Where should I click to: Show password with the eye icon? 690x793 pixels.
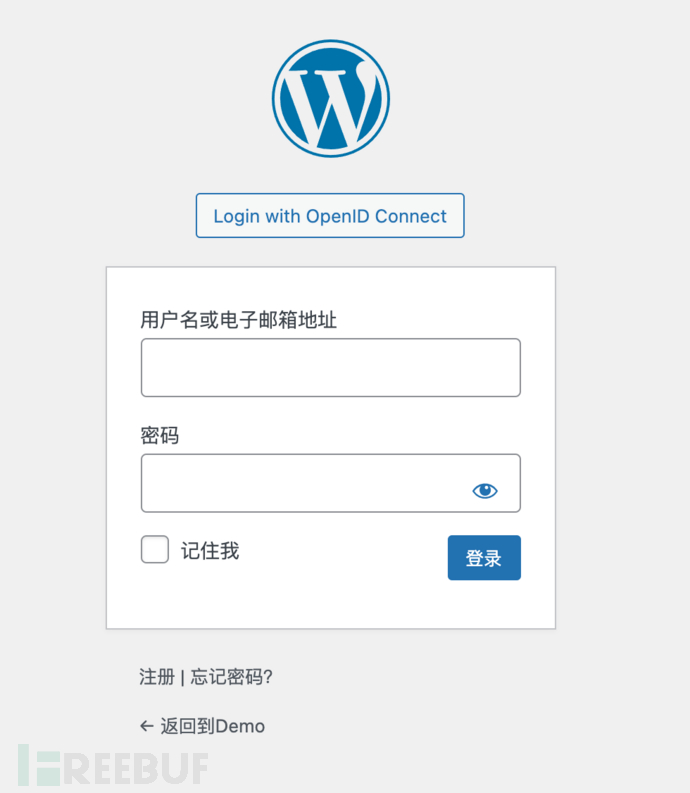[x=485, y=491]
